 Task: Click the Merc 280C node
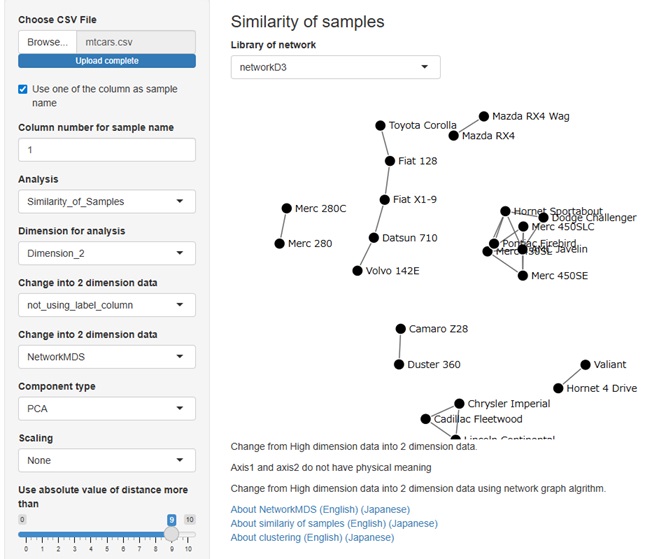[x=287, y=208]
